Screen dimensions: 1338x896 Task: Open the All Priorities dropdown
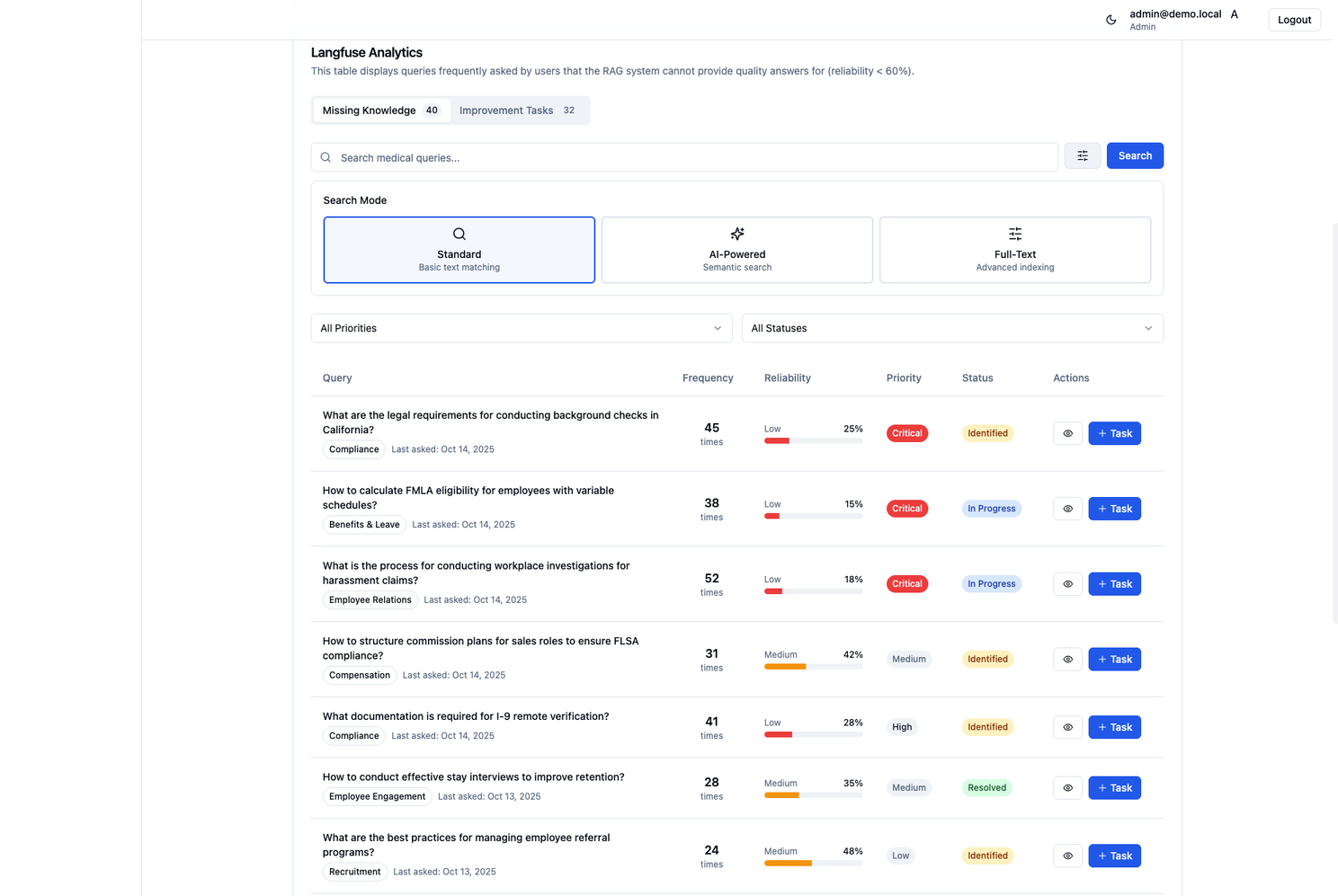(x=522, y=328)
